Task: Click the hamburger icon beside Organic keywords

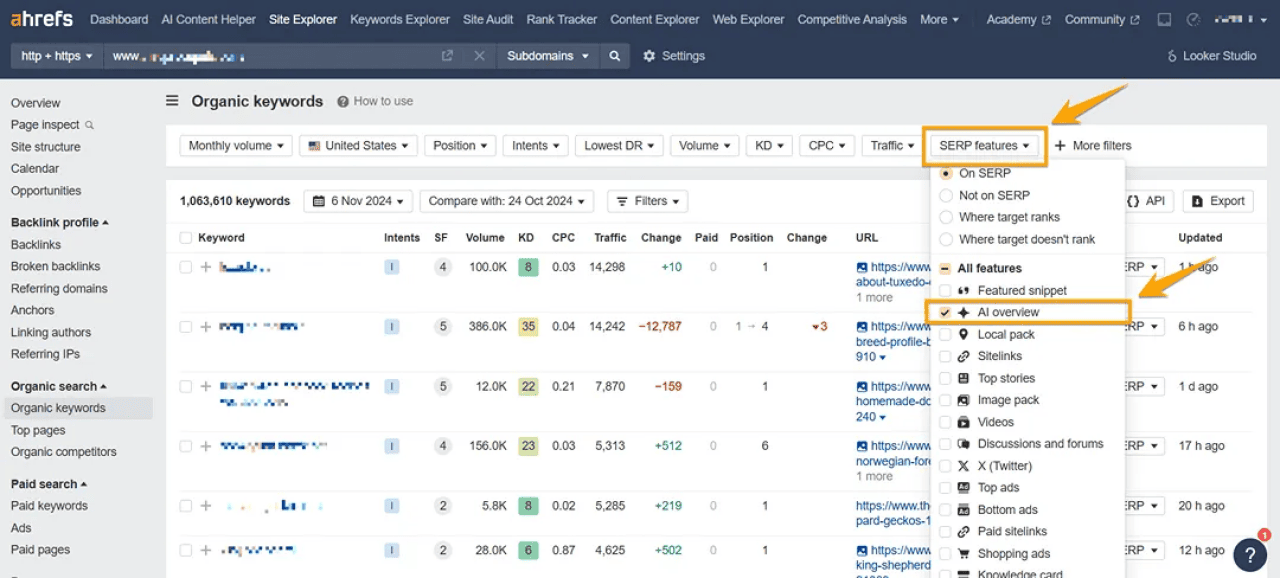Action: click(x=172, y=100)
